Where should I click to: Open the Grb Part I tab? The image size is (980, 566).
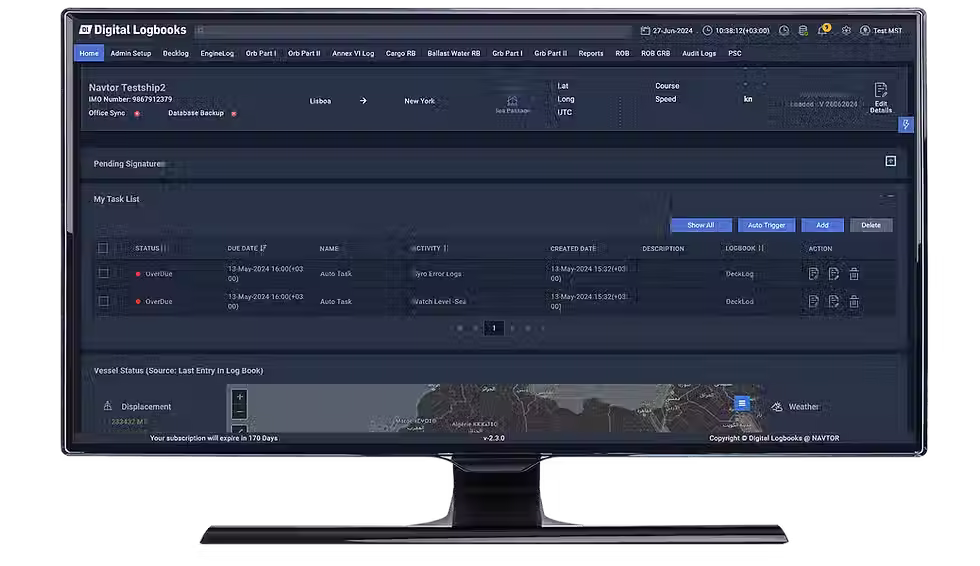point(507,53)
